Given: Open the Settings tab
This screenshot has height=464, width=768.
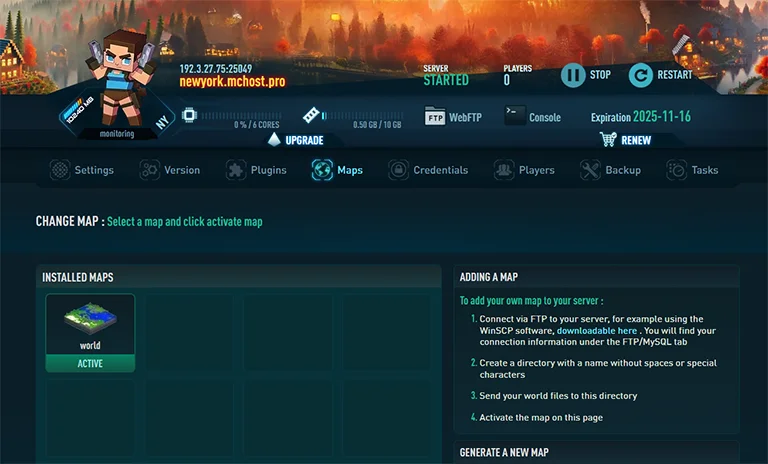Looking at the screenshot, I should click(82, 170).
